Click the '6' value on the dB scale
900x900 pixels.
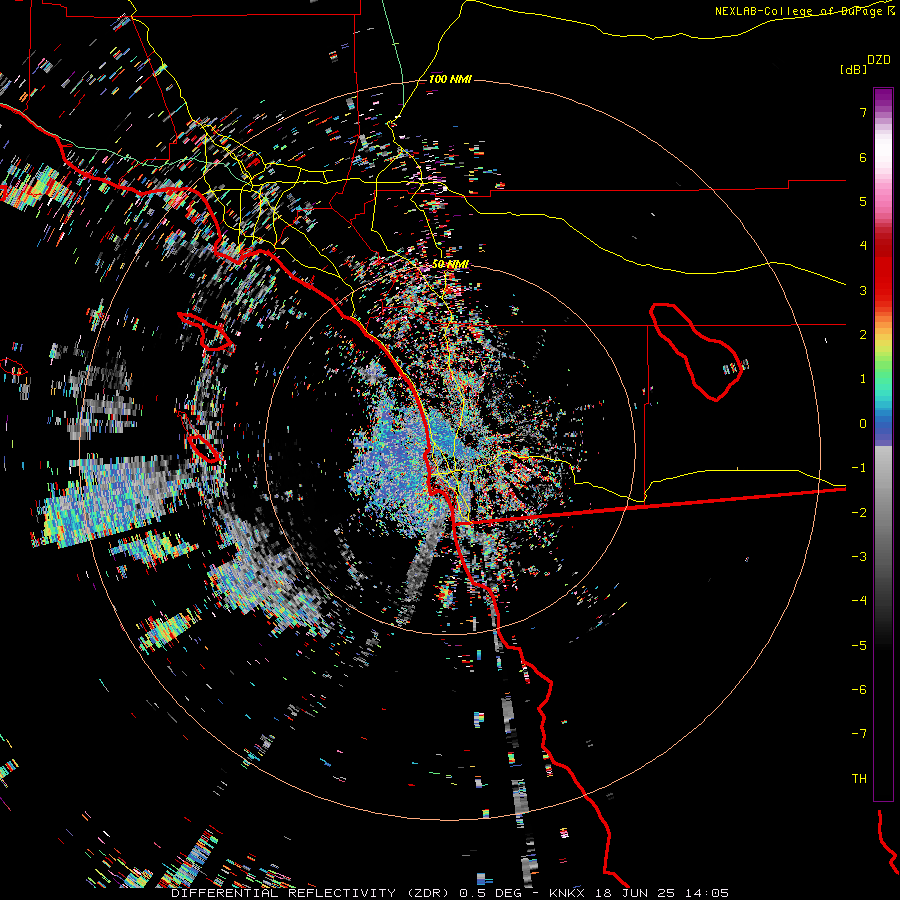(863, 157)
